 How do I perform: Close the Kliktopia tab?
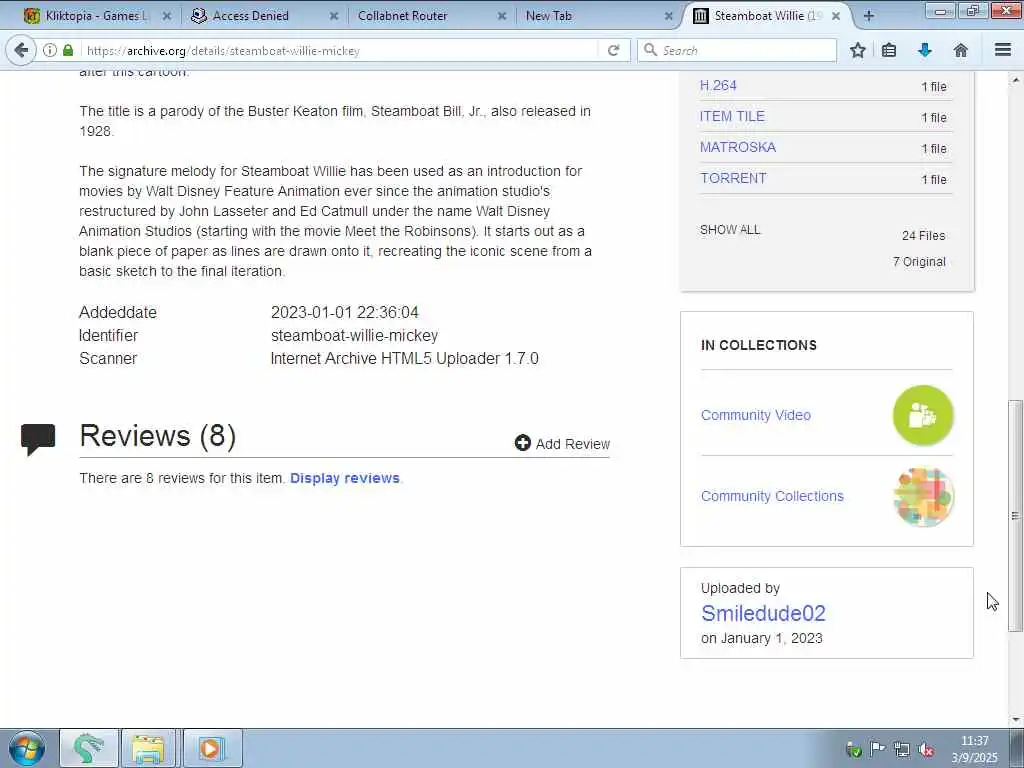click(x=167, y=16)
